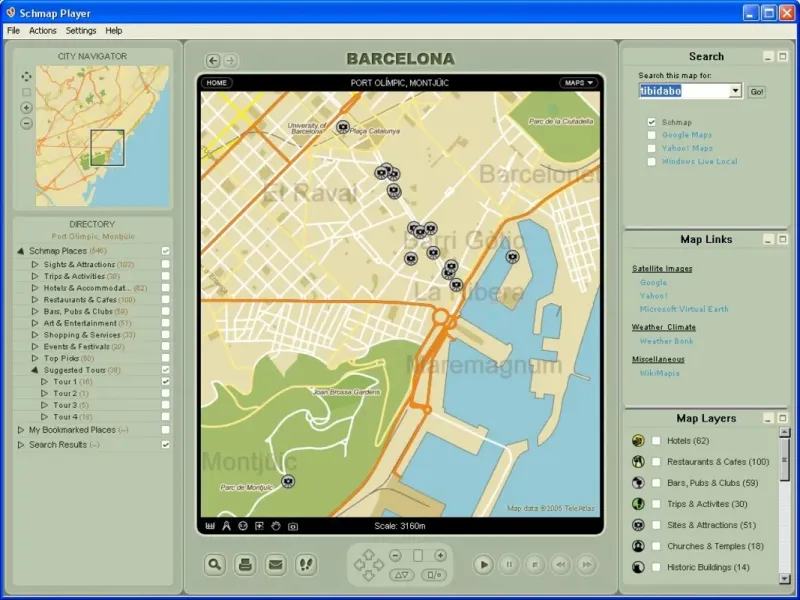Screen dimensions: 800x600
Task: Click the map forward arrow button
Action: click(230, 61)
